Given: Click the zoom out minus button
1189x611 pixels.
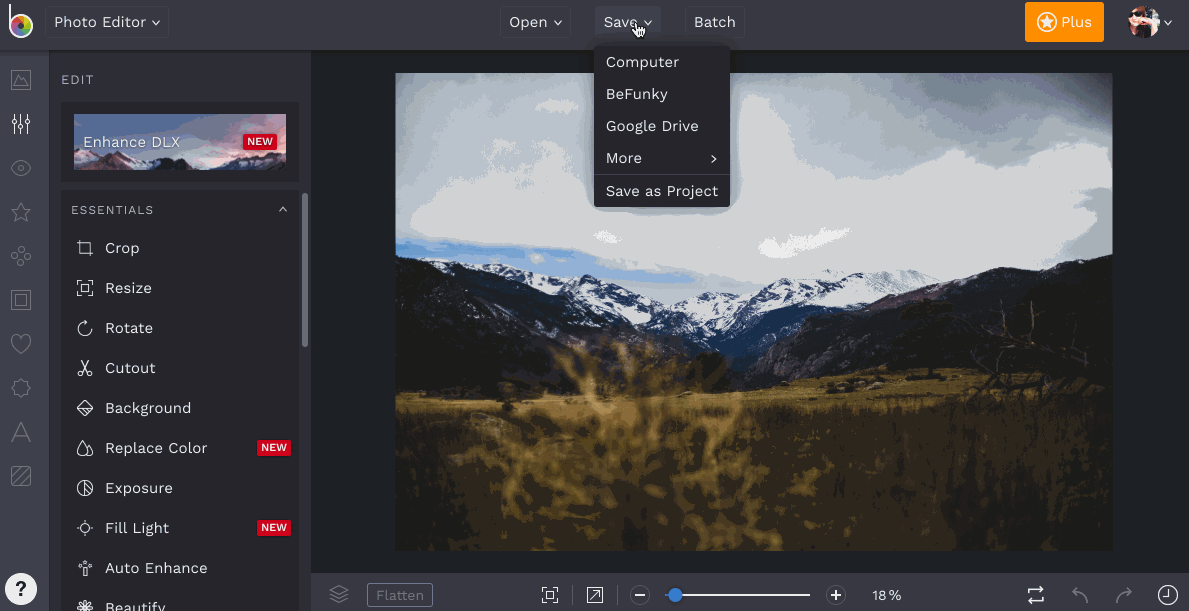Looking at the screenshot, I should click(x=640, y=595).
